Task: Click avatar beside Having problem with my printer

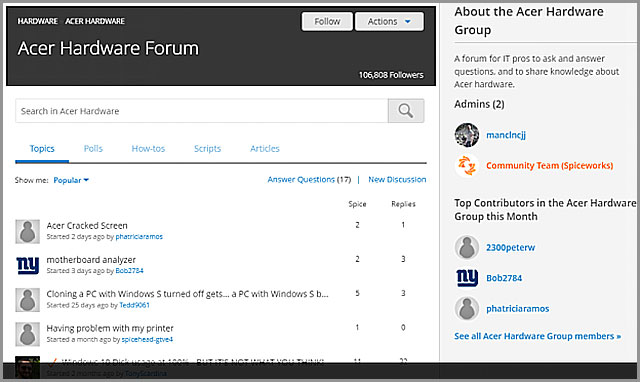Action: [x=28, y=334]
